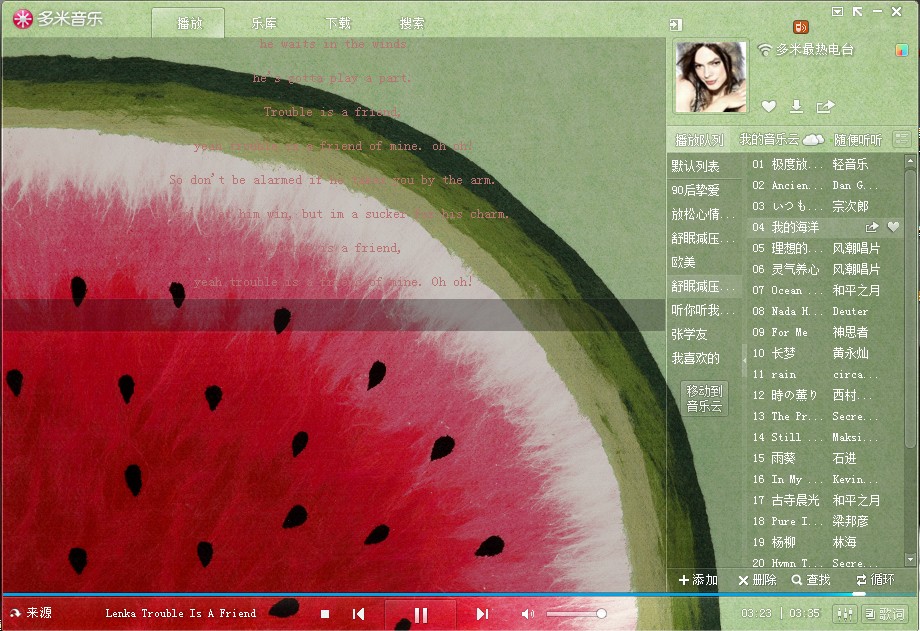The height and width of the screenshot is (631, 920).
Task: Select track 19 杨柳
Action: click(826, 542)
